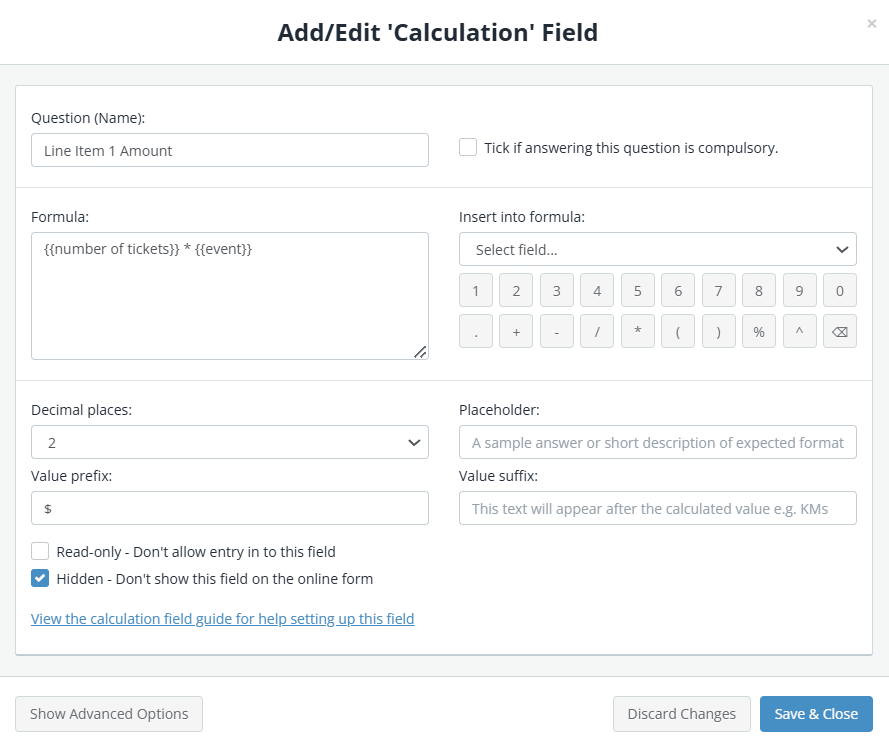Click into the Formula text area
The image size is (889, 748).
(229, 296)
